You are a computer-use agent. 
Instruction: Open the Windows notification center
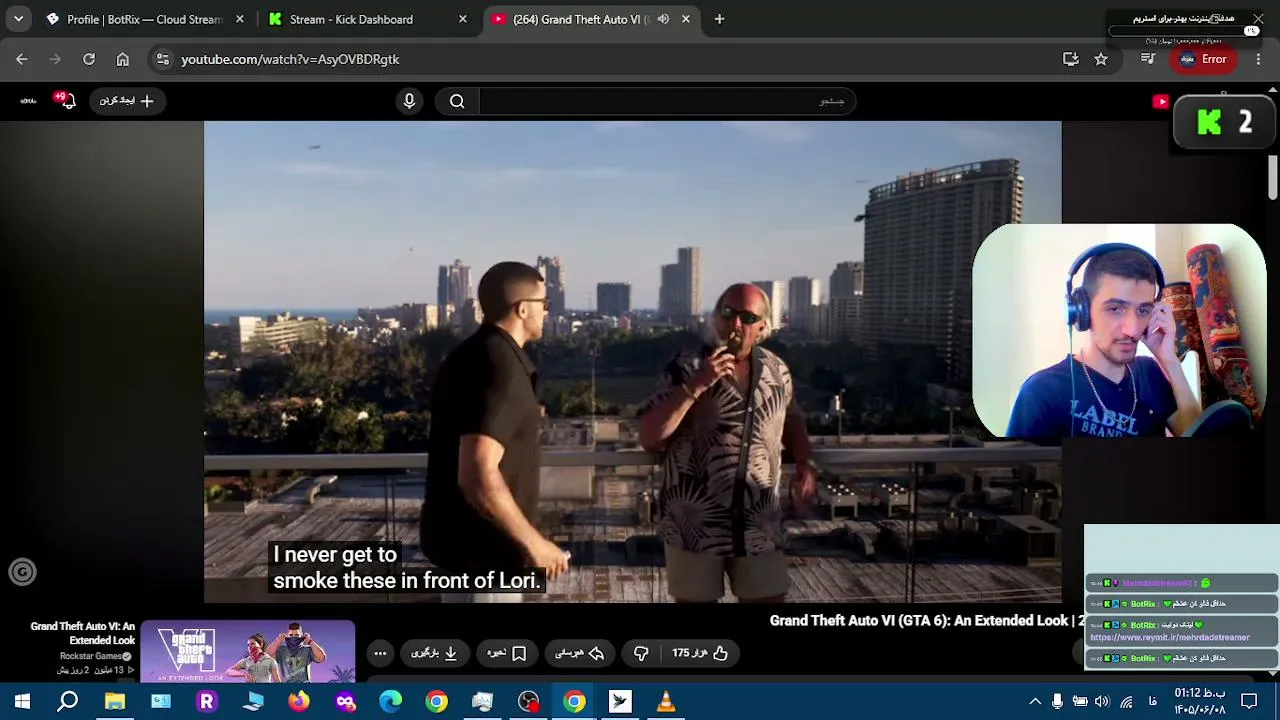[1249, 702]
